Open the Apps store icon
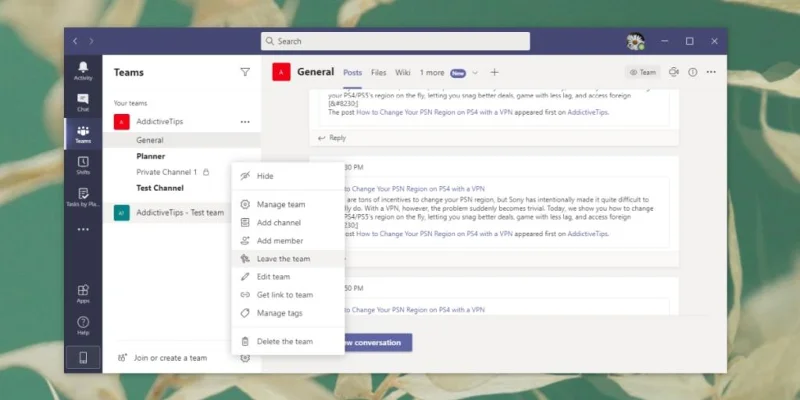Image resolution: width=800 pixels, height=400 pixels. (83, 294)
